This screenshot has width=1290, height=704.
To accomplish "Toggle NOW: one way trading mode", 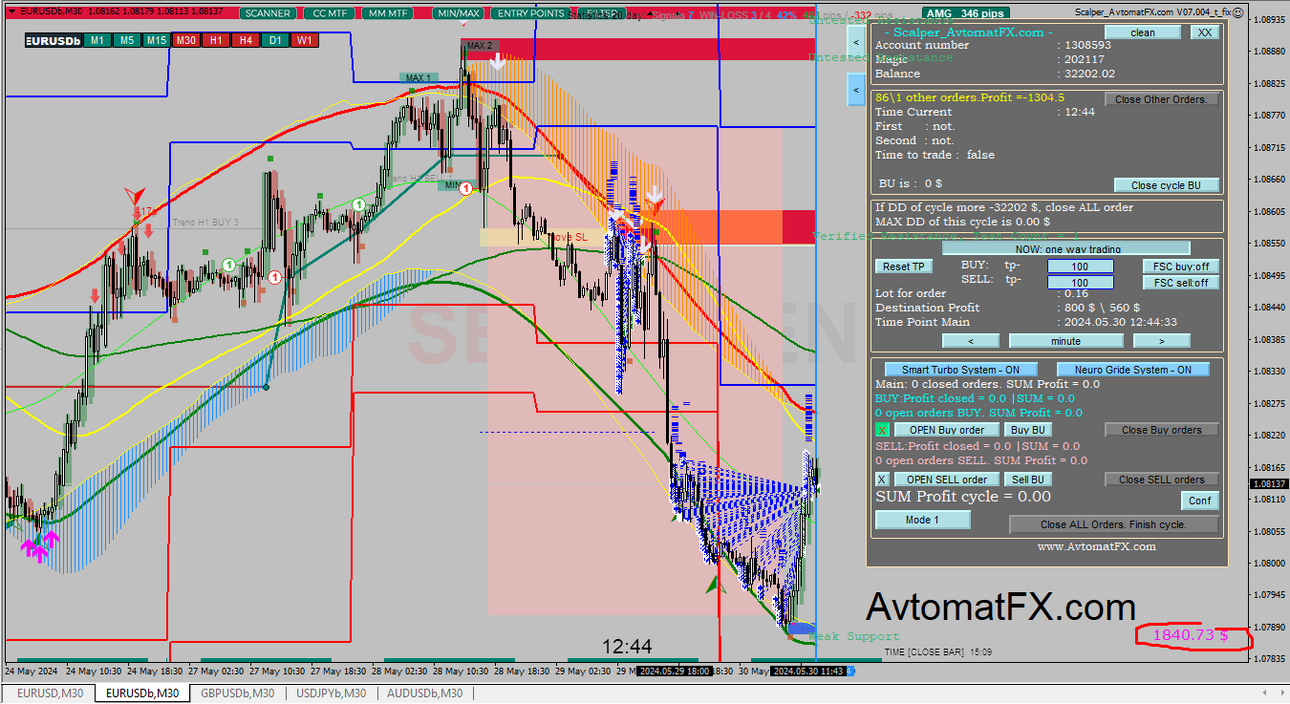I will 1066,249.
